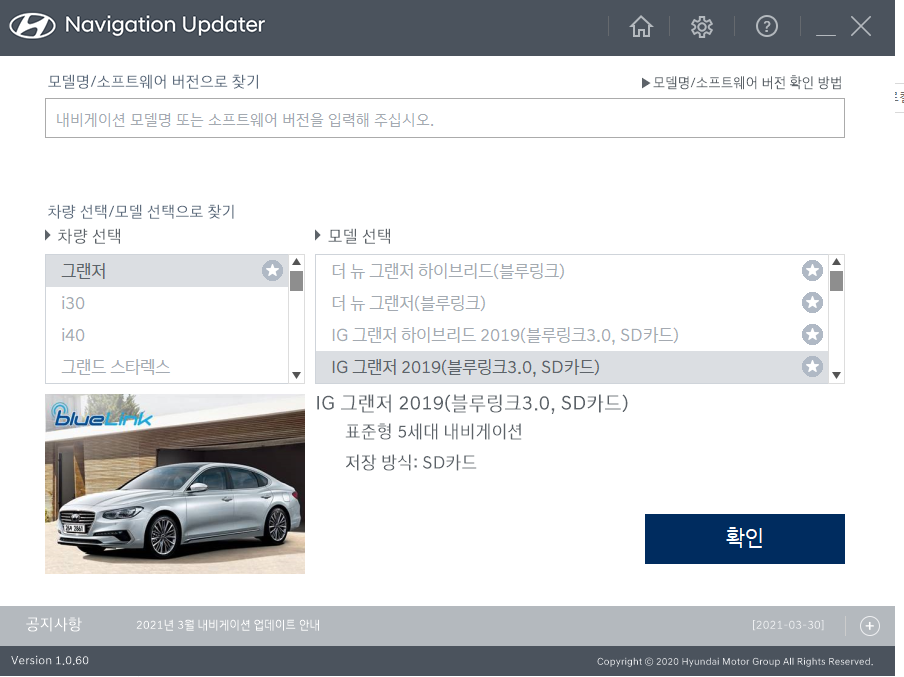Click the 공지사항 label
This screenshot has width=904, height=677.
(x=54, y=624)
